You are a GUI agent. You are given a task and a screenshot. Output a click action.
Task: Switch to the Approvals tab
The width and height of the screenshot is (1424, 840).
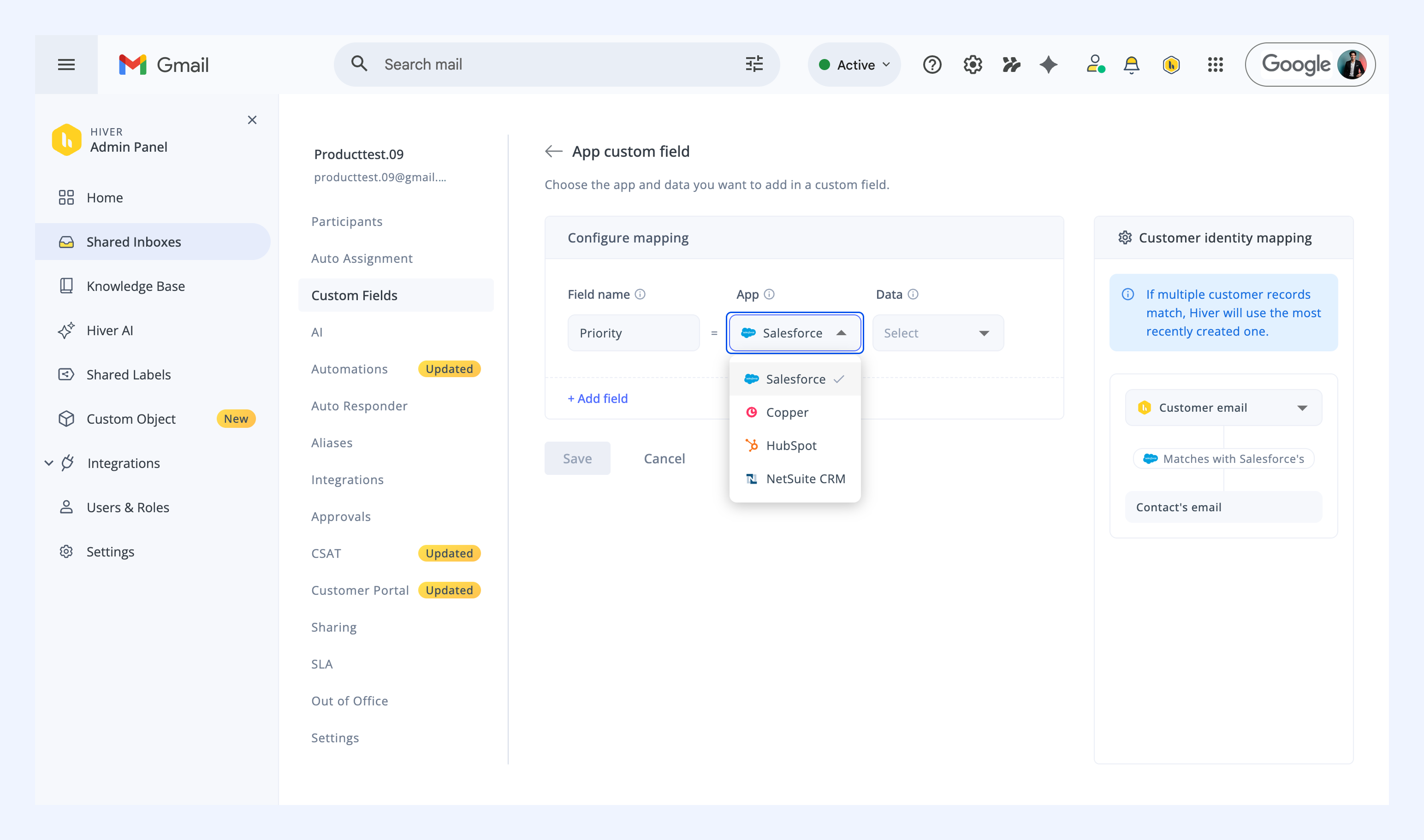[341, 517]
